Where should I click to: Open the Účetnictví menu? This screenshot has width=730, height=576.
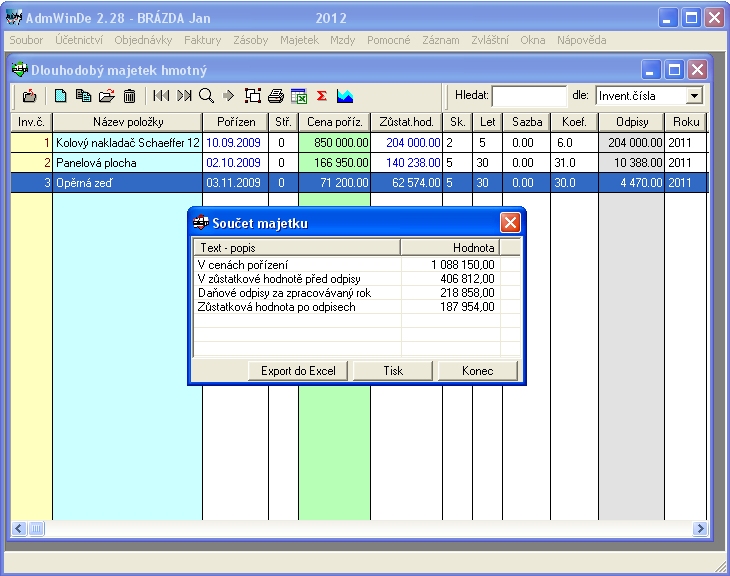79,40
